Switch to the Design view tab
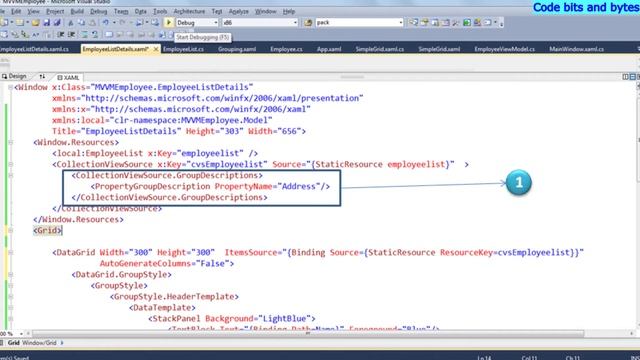The image size is (640, 360). click(15, 76)
